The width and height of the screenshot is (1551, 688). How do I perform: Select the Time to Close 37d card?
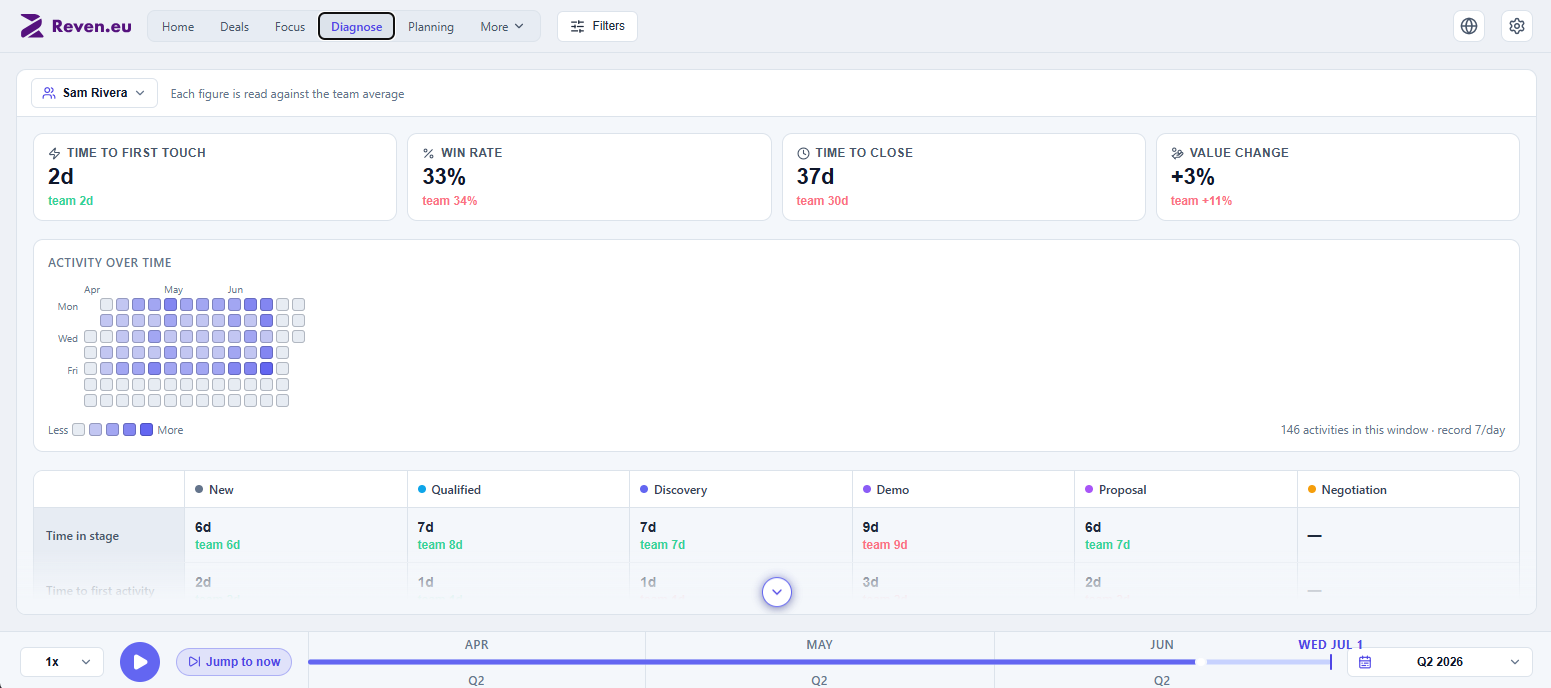(963, 177)
